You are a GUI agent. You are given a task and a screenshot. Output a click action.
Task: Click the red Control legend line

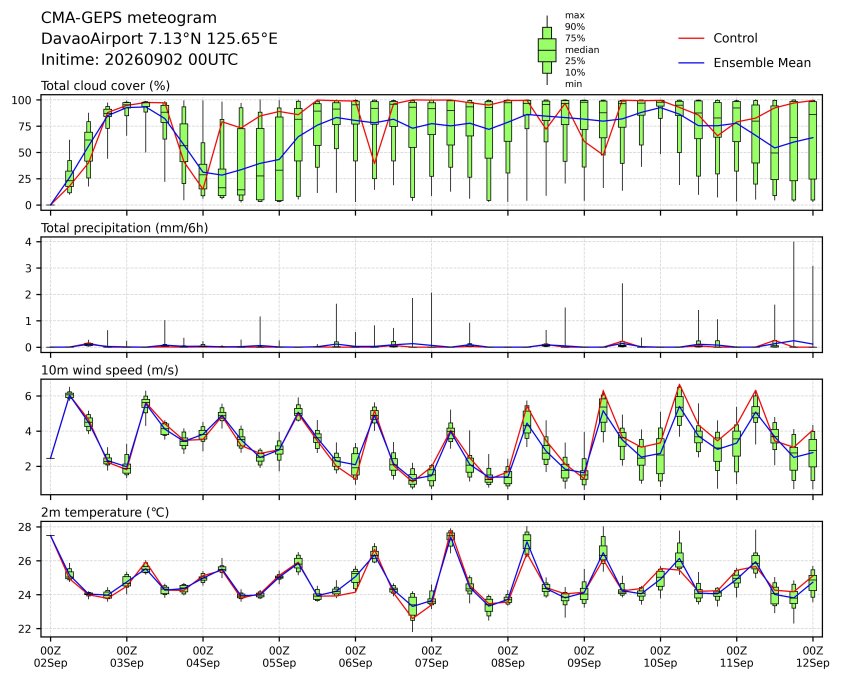click(x=691, y=39)
